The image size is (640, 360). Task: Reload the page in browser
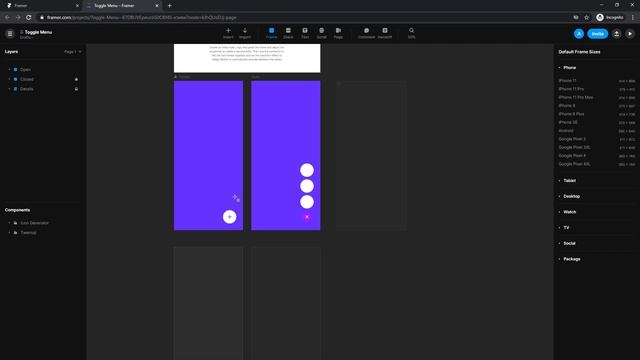pos(29,18)
